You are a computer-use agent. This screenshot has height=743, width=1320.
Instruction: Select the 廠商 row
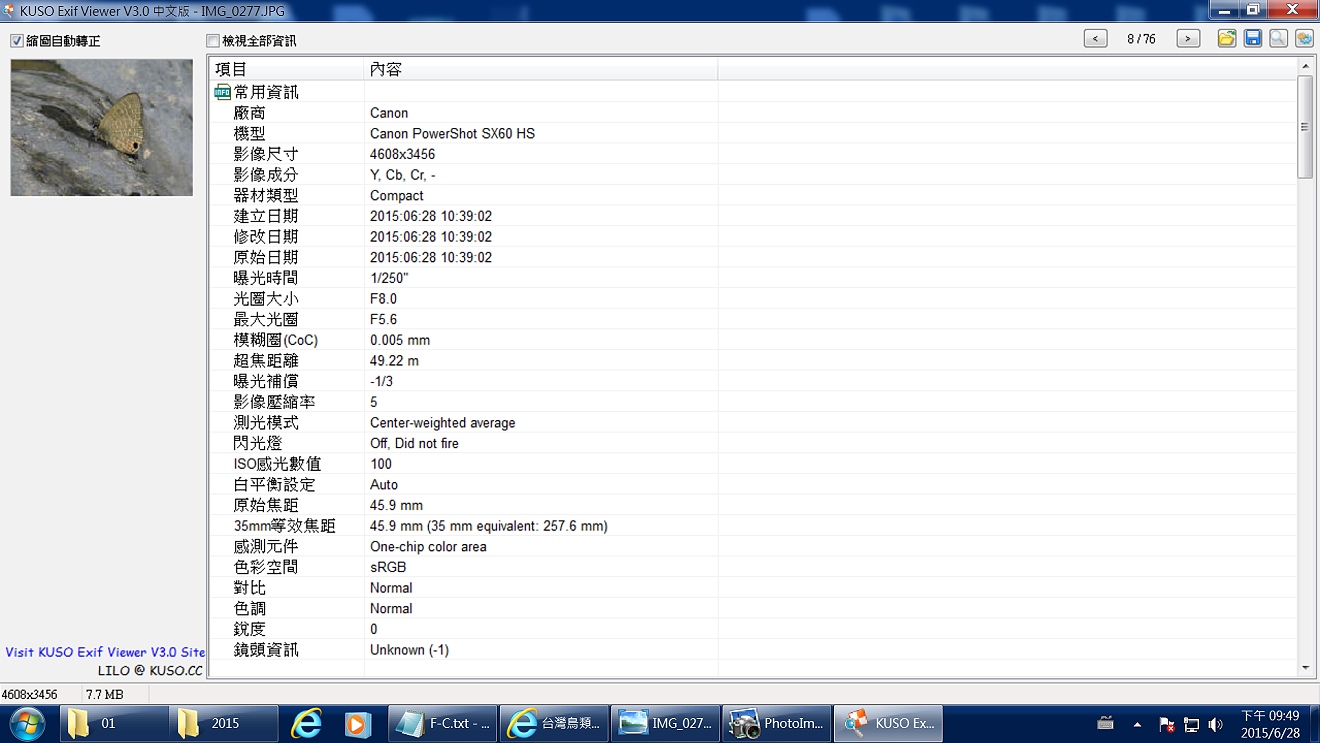[753, 113]
